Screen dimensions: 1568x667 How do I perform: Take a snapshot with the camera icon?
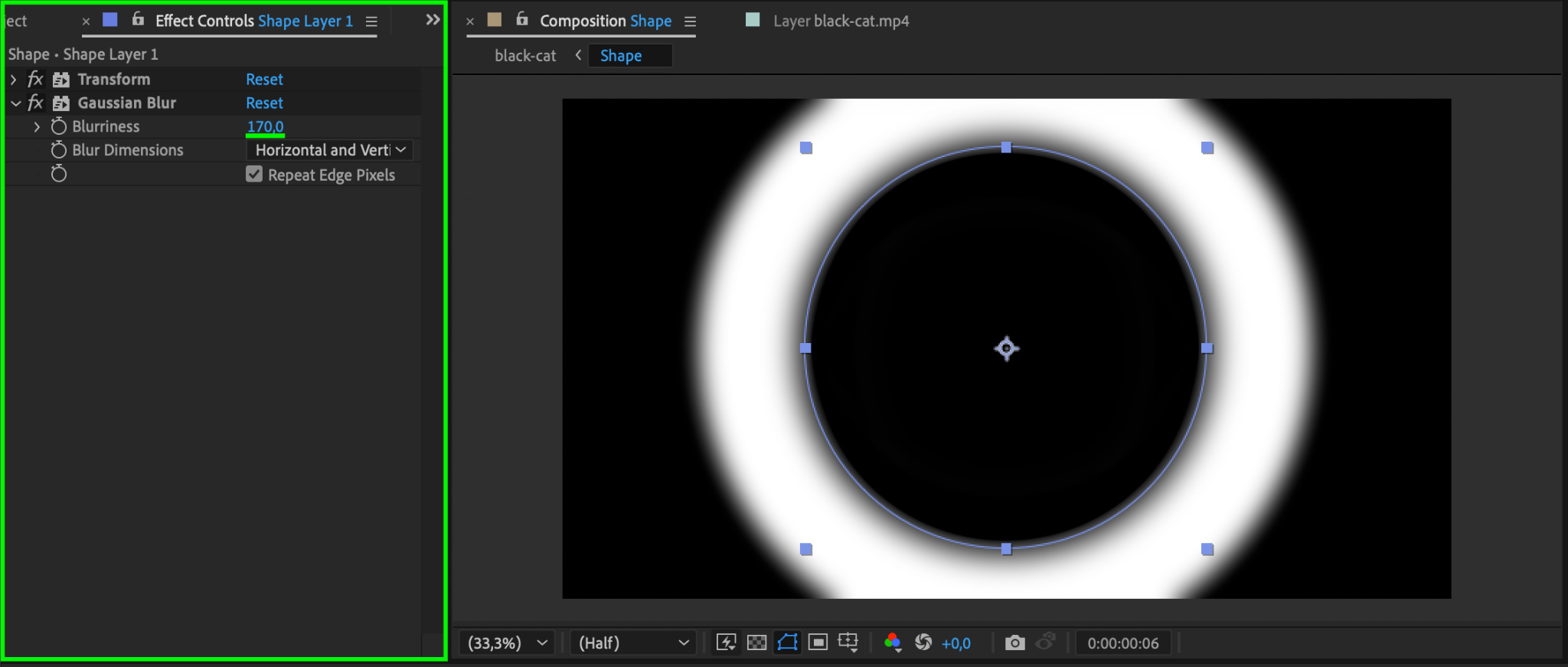(x=1014, y=642)
